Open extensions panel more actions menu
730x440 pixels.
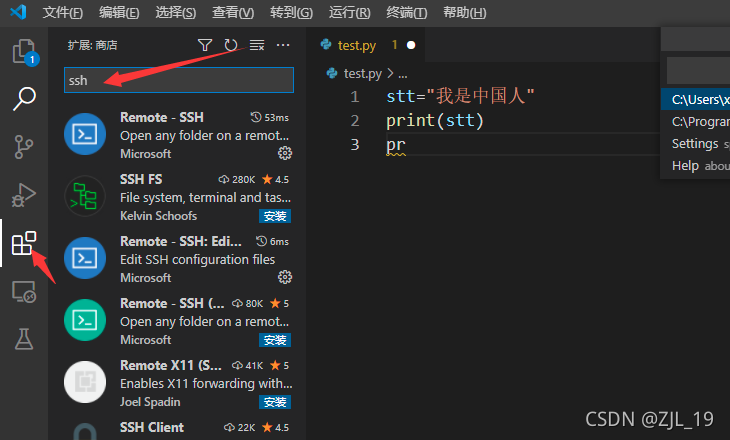283,45
